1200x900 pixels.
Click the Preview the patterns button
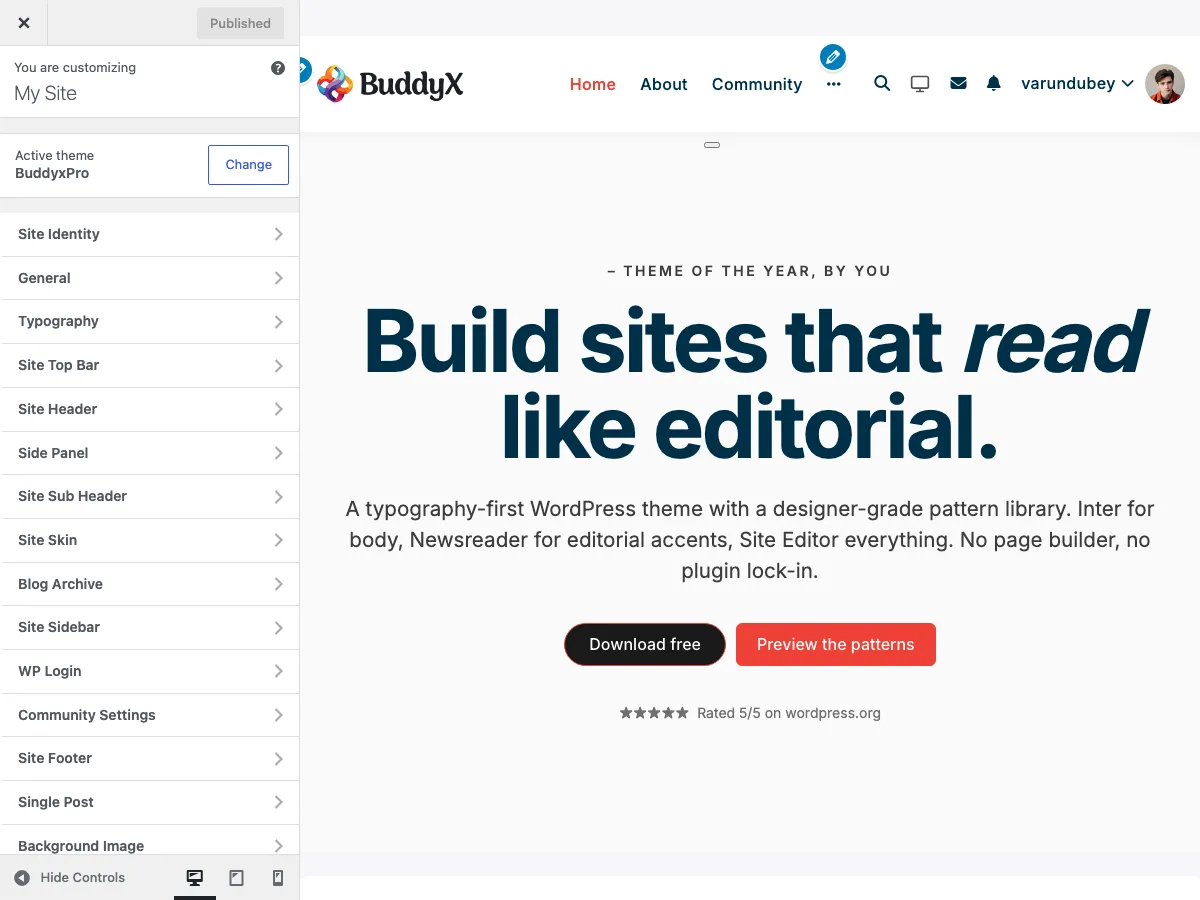click(836, 645)
